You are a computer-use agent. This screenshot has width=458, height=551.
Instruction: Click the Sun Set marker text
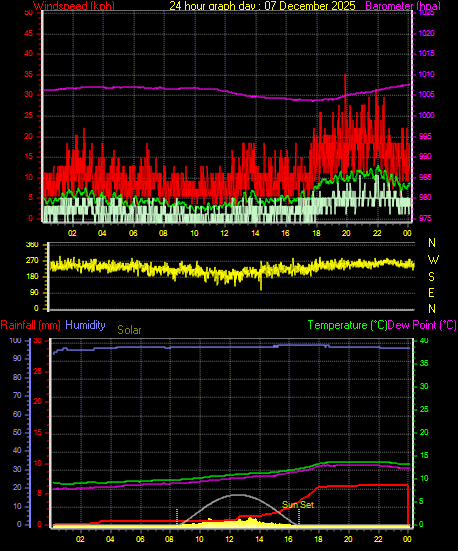coord(298,505)
